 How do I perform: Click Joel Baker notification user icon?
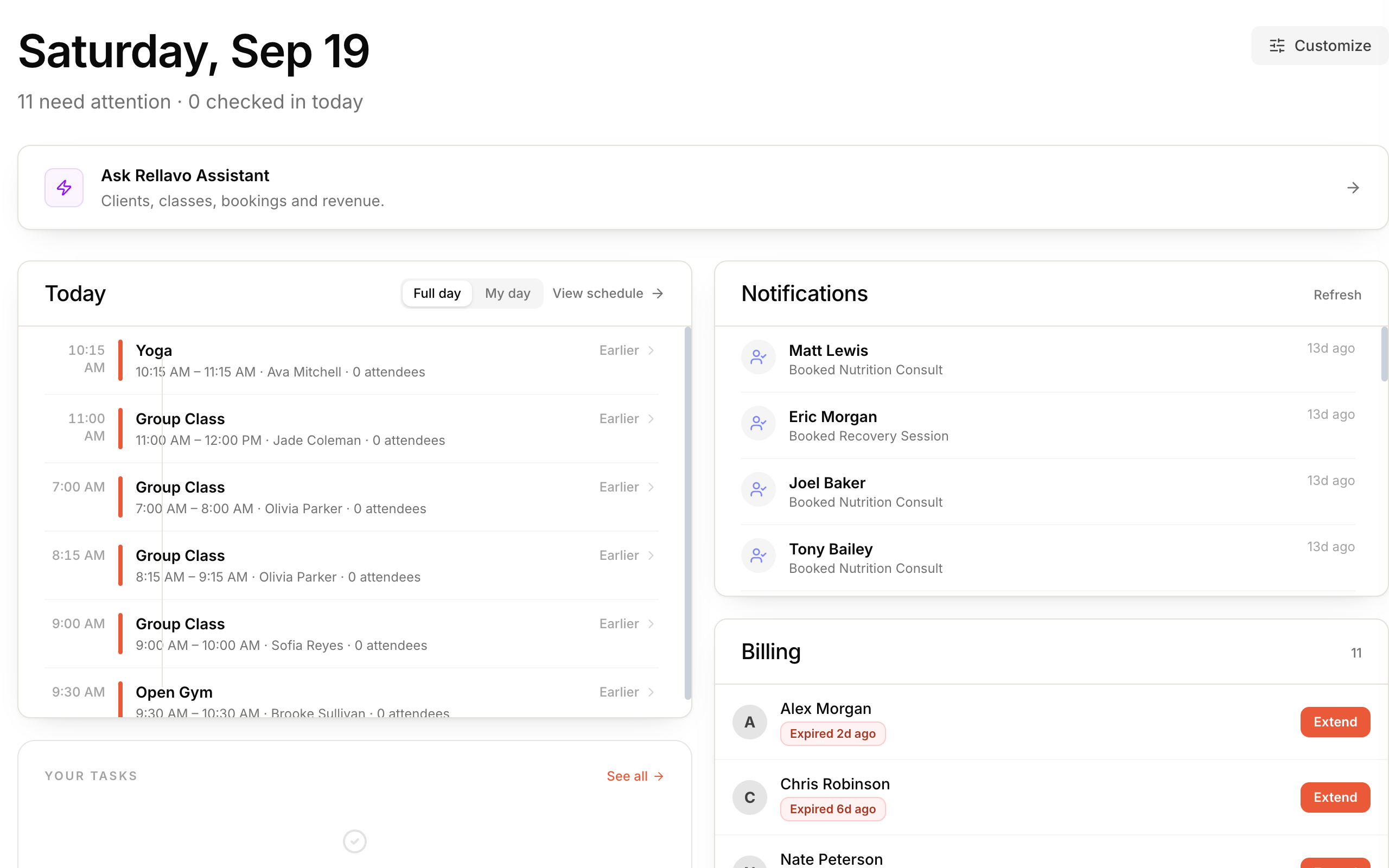(758, 489)
